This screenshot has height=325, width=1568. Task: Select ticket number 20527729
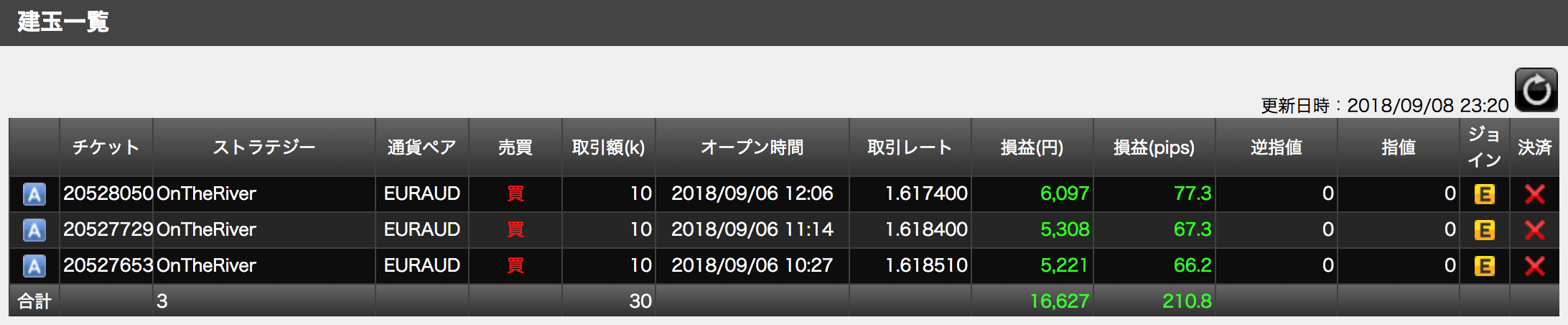(x=108, y=229)
